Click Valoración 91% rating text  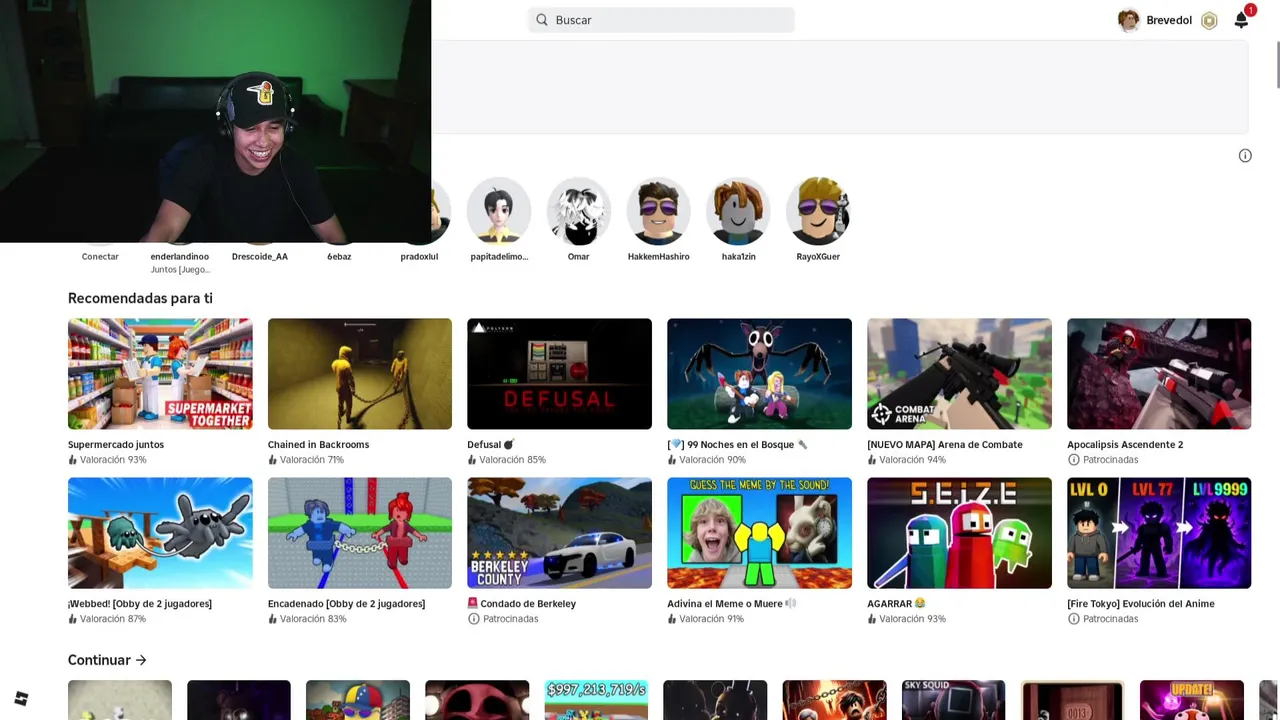[x=712, y=618]
